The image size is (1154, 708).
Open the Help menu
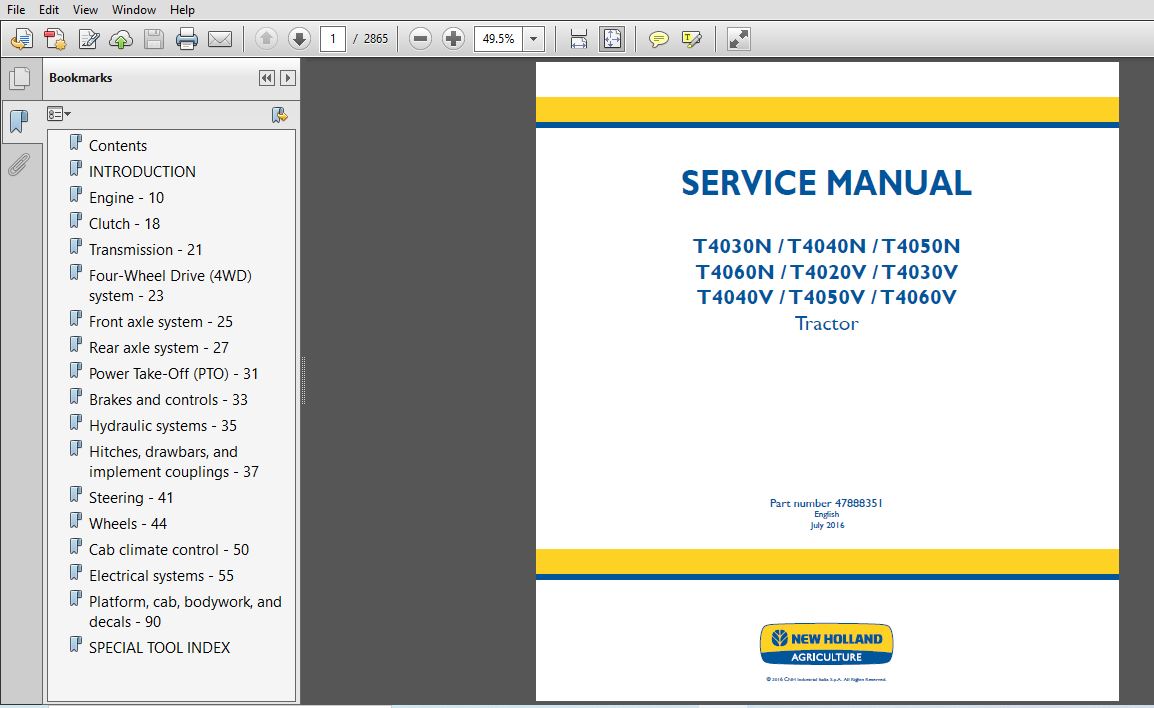coord(182,10)
